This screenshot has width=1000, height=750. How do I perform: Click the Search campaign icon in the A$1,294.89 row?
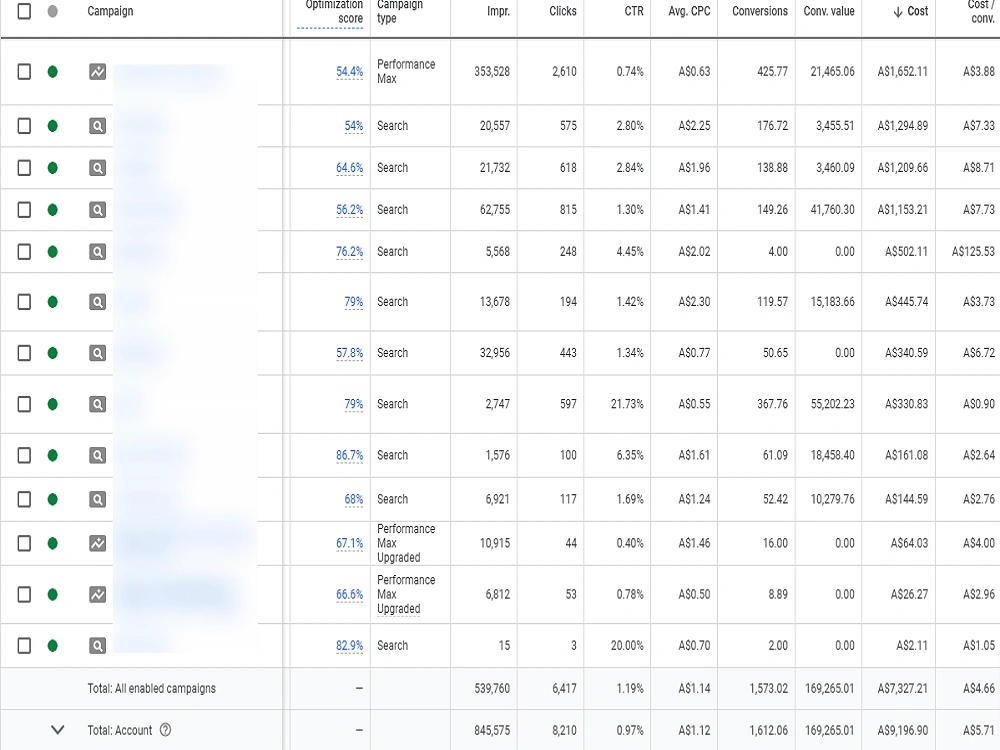click(98, 126)
